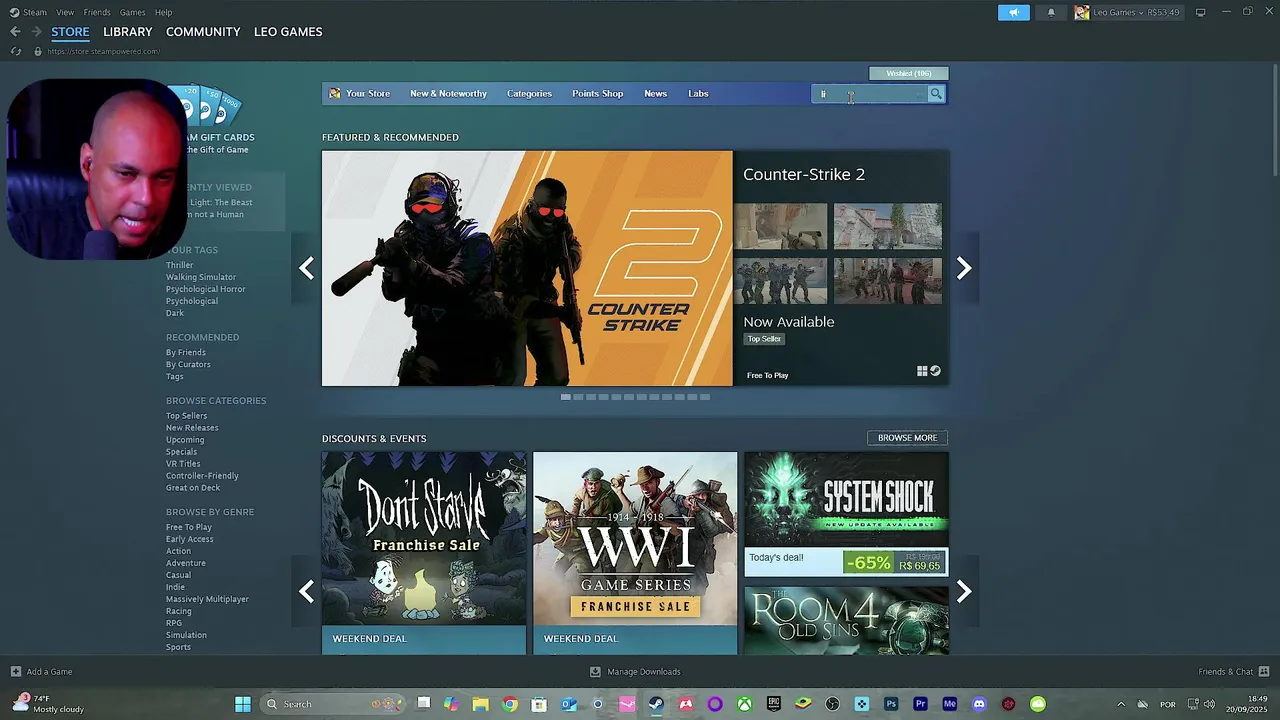
Task: Open the Your Store menu
Action: pyautogui.click(x=360, y=94)
